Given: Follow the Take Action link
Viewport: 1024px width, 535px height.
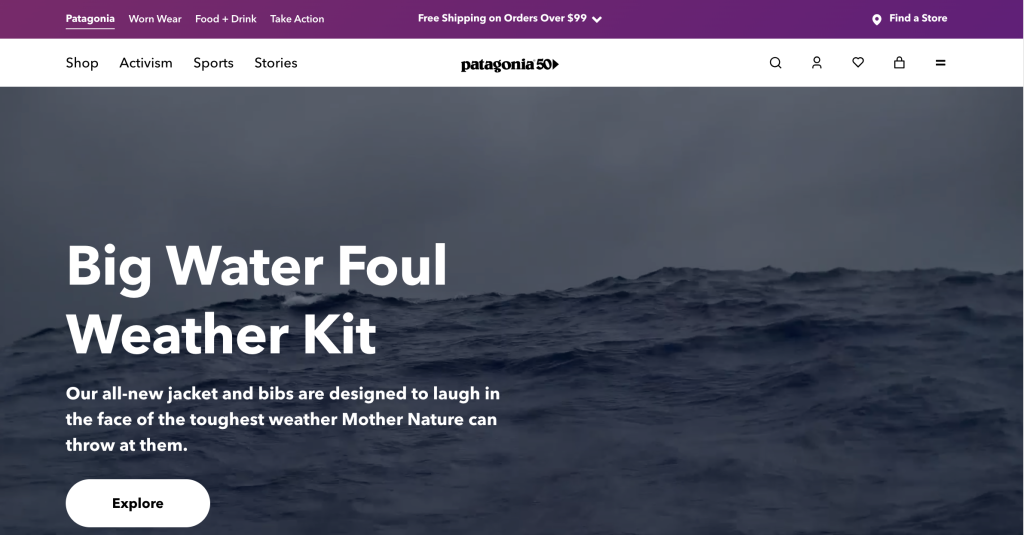Looking at the screenshot, I should coord(297,19).
